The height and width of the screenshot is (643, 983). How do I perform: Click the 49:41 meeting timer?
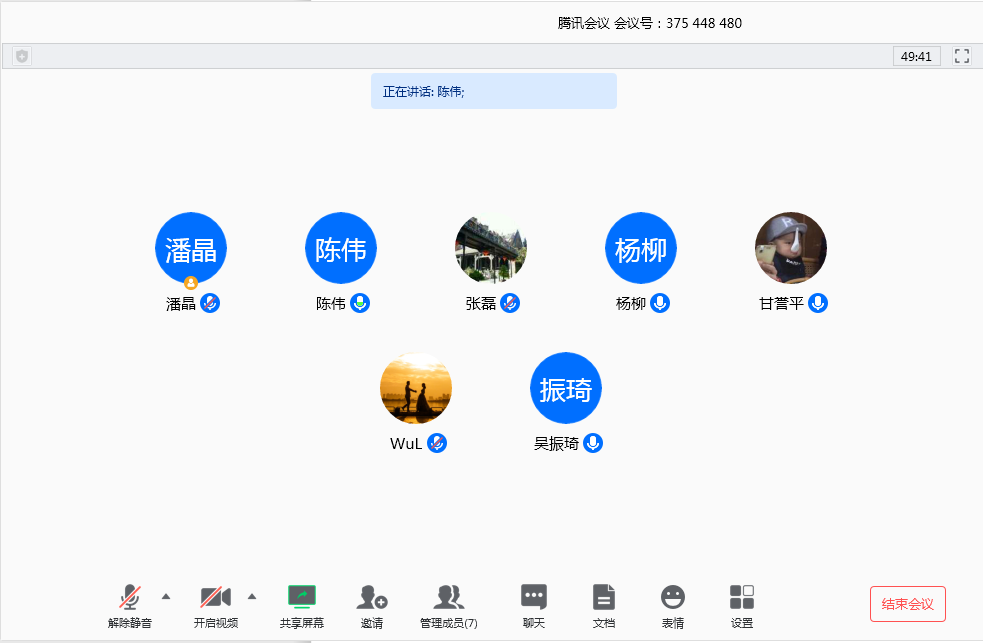pyautogui.click(x=916, y=56)
